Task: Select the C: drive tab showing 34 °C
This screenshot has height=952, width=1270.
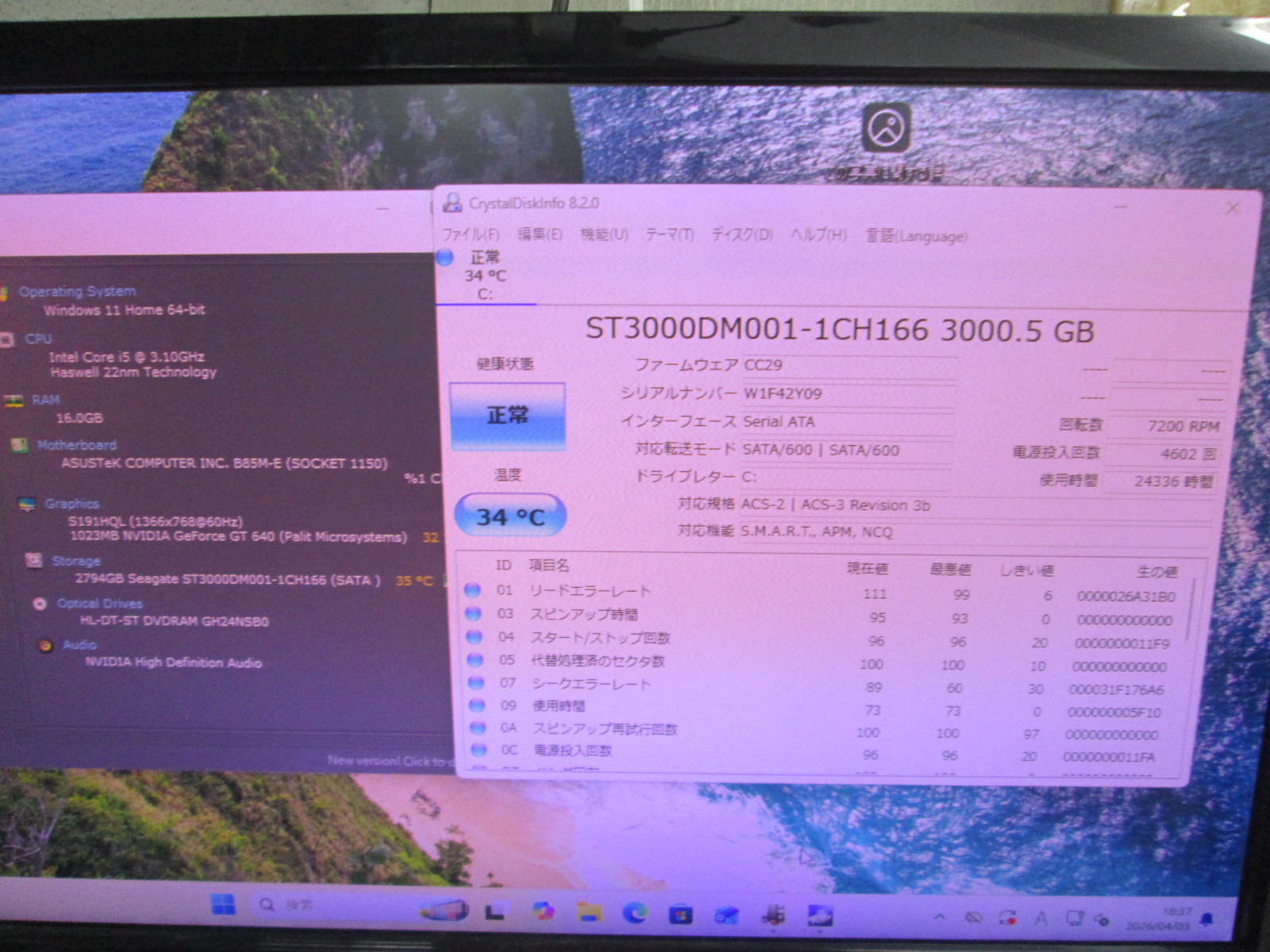Action: [x=484, y=276]
